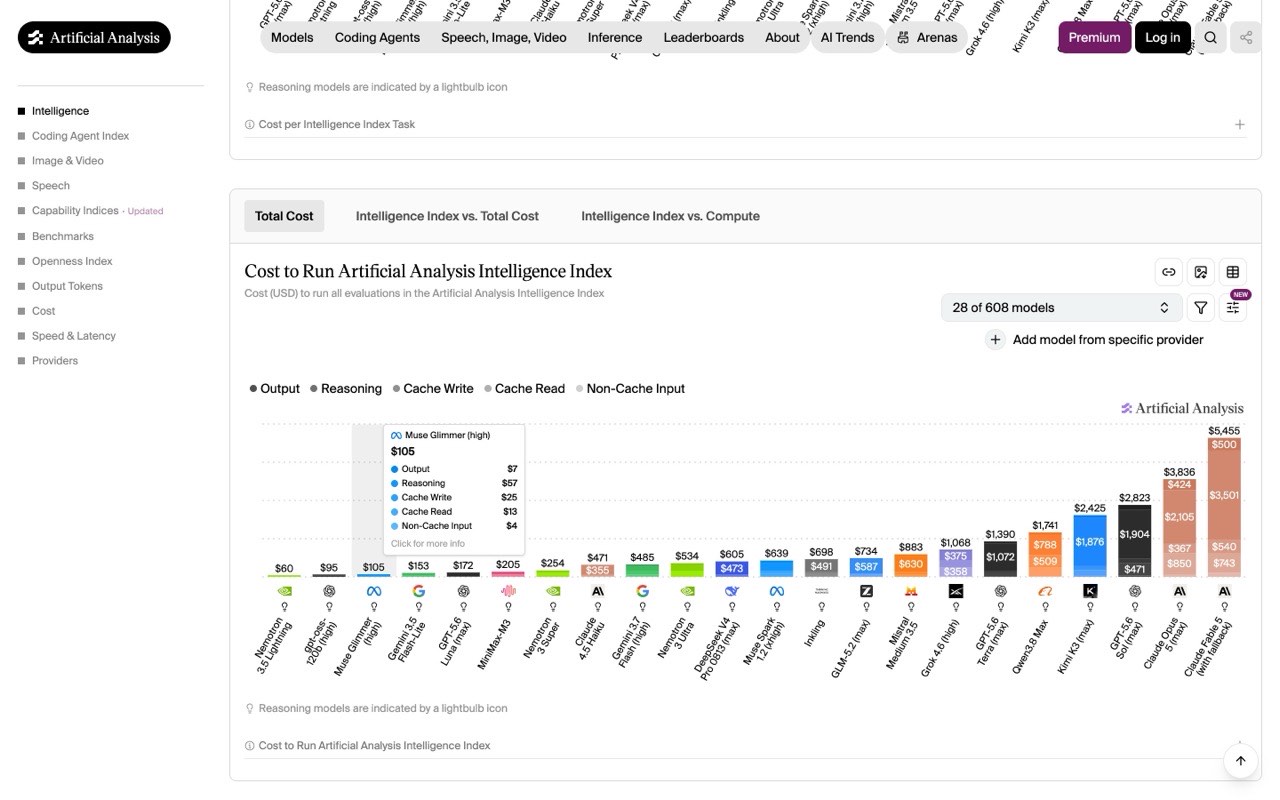The height and width of the screenshot is (800, 1280).
Task: Click the Inkling model logo
Action: pos(822,591)
